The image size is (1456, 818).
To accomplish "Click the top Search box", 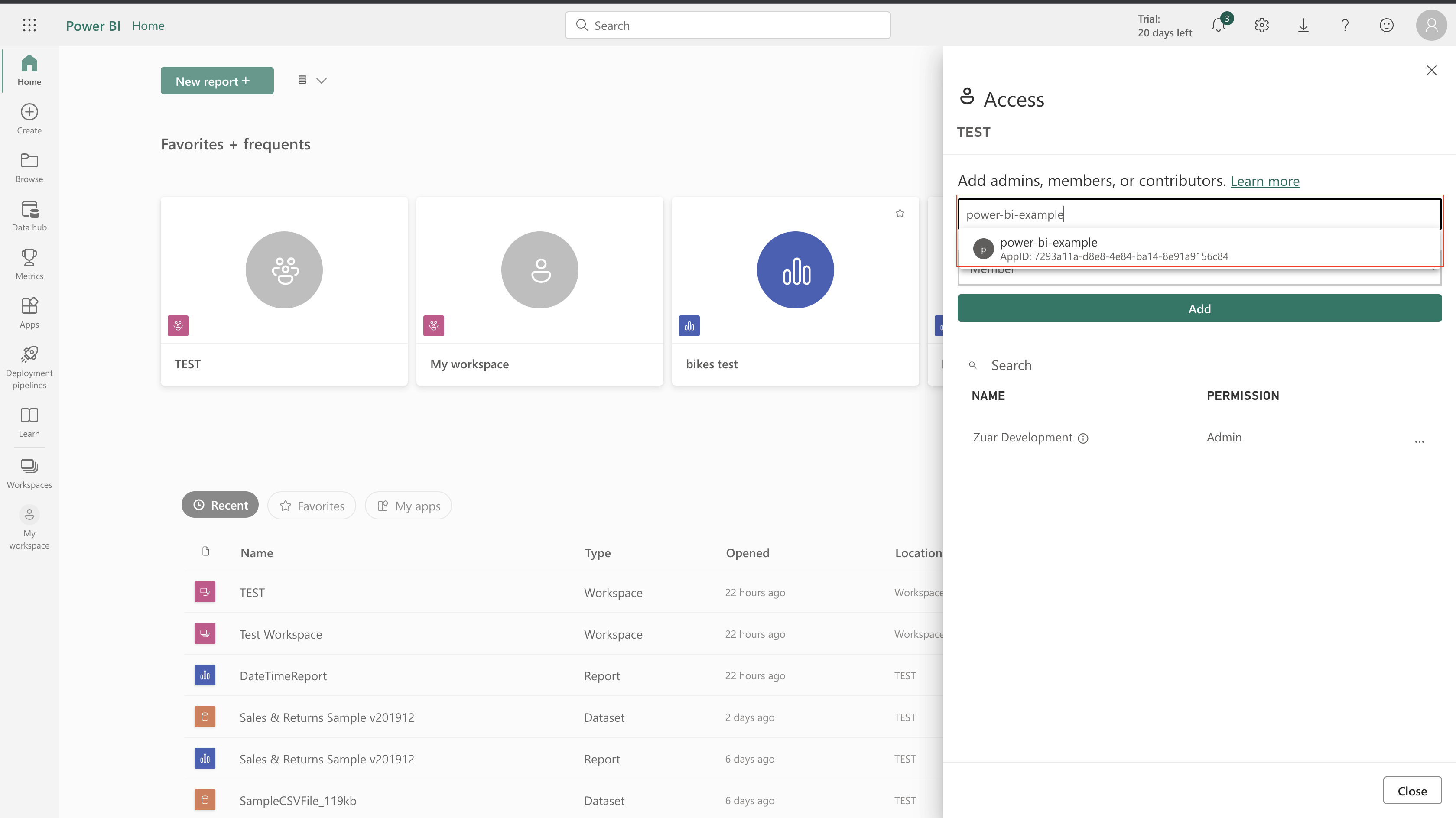I will pos(728,26).
